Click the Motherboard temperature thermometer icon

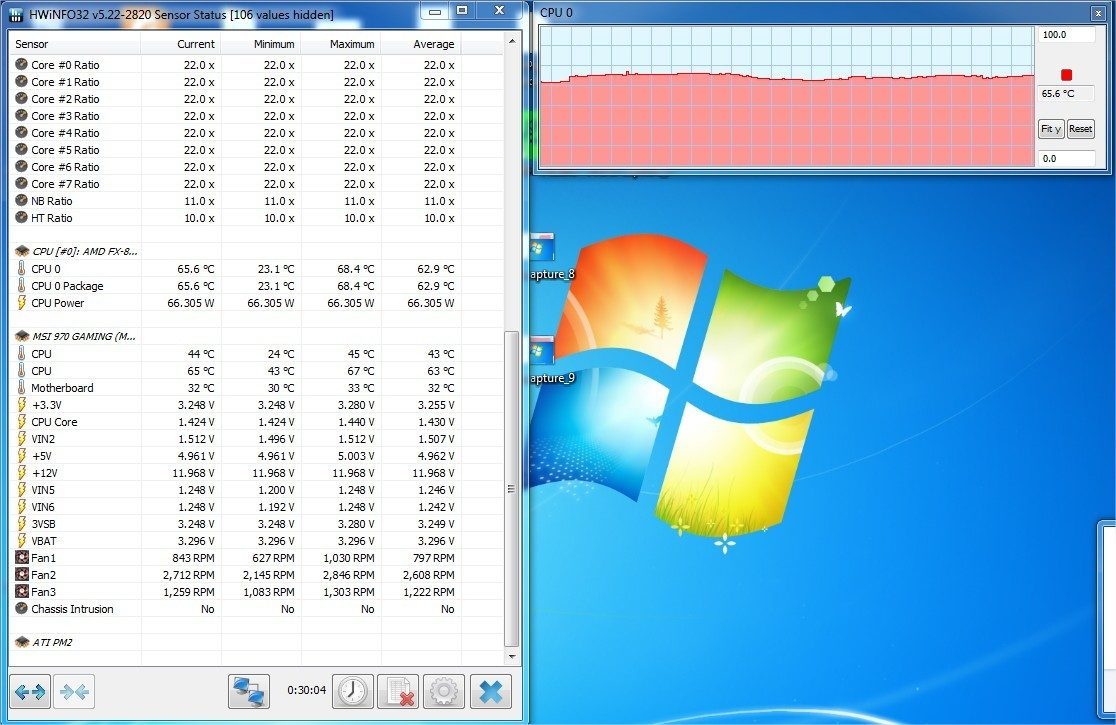click(21, 388)
